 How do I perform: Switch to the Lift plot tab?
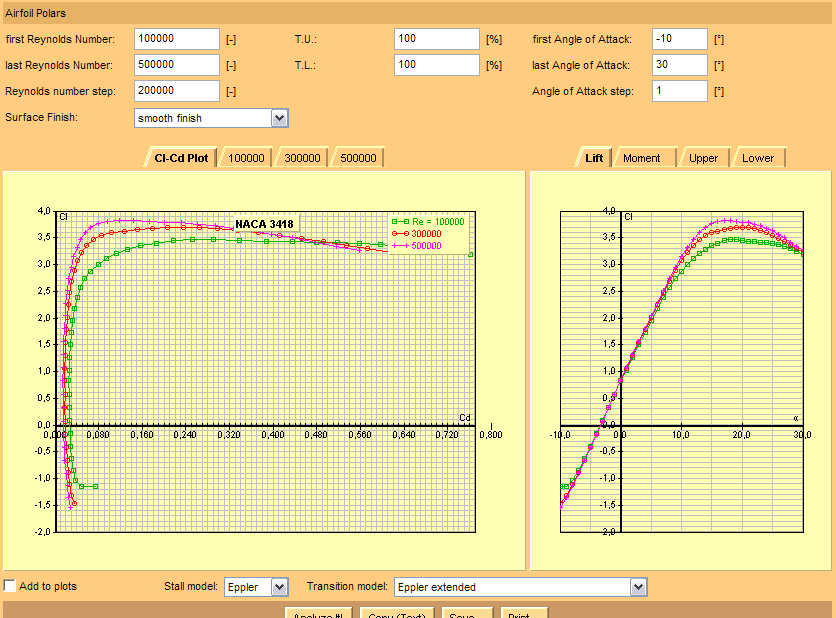tap(594, 158)
